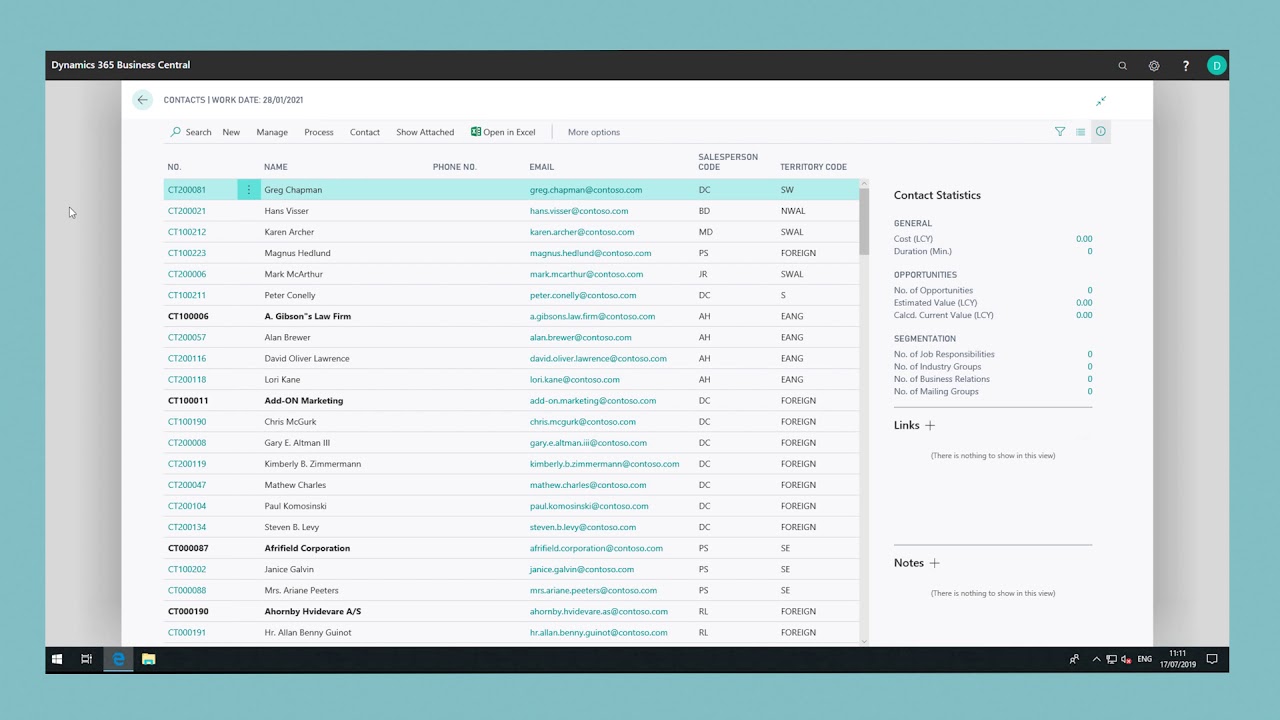The image size is (1280, 720).
Task: Add a new note with the plus icon
Action: (x=935, y=563)
